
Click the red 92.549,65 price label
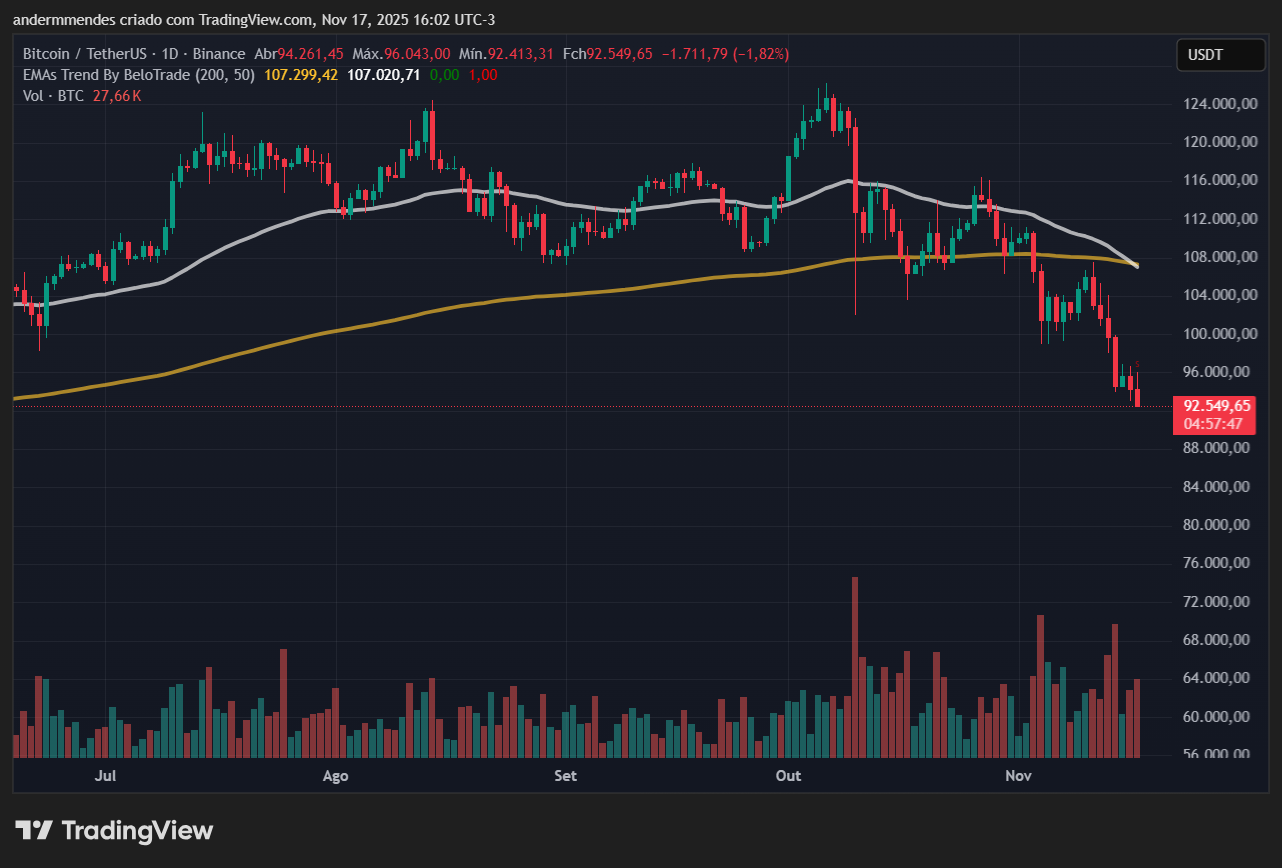tap(1215, 406)
